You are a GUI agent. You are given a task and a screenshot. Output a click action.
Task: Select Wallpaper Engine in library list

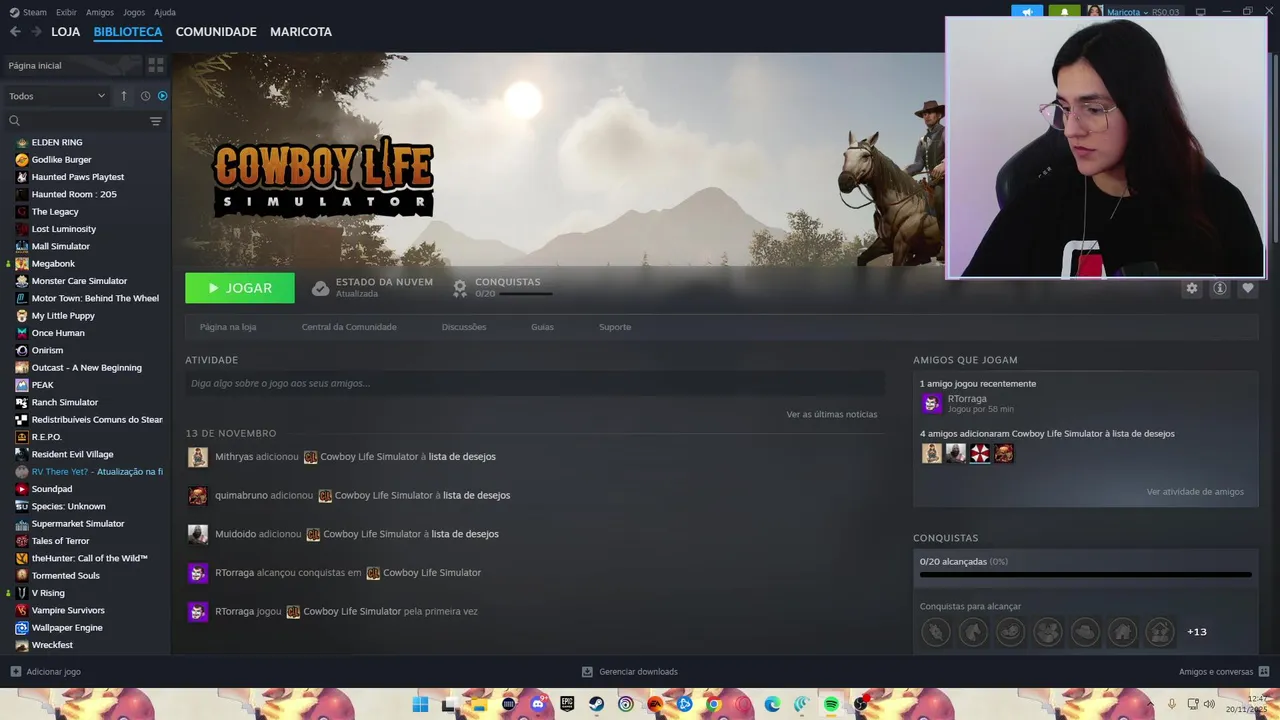(66, 628)
